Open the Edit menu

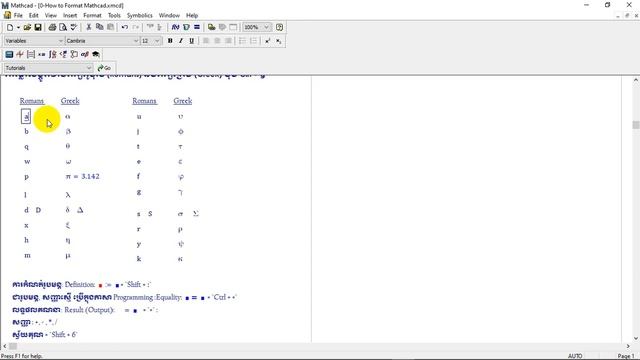click(33, 16)
